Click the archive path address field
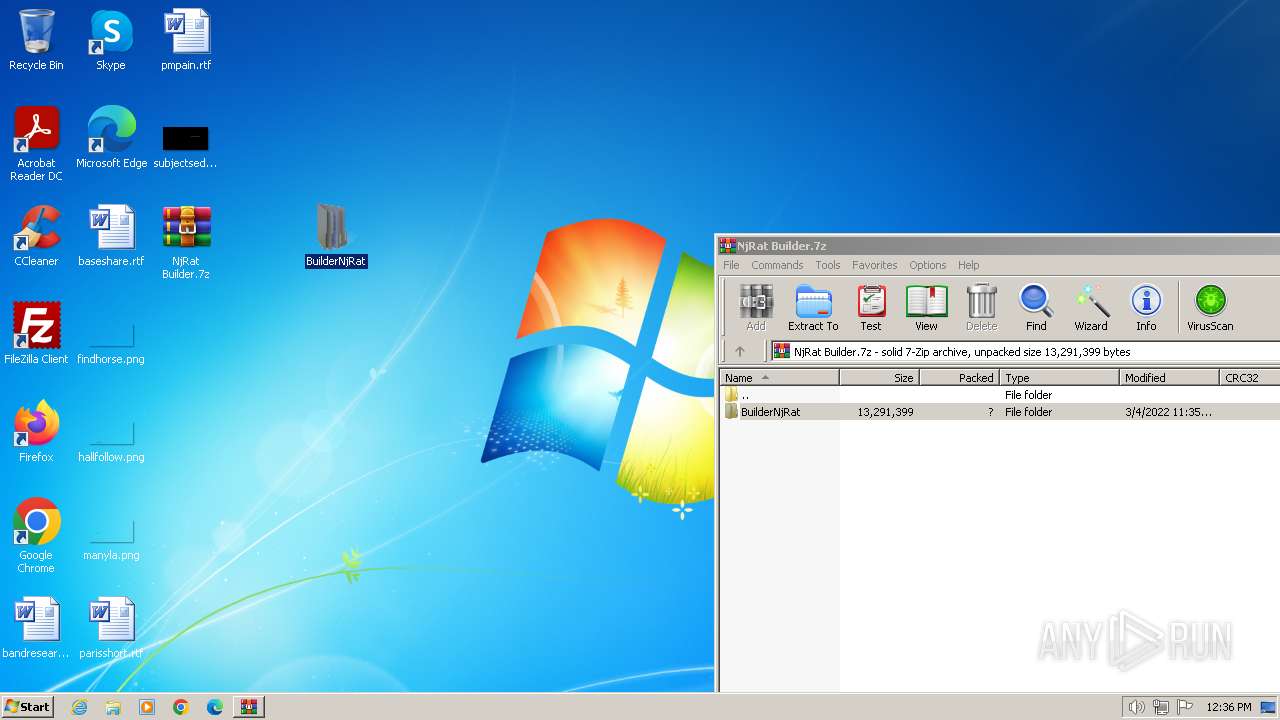The height and width of the screenshot is (720, 1280). (x=1025, y=351)
